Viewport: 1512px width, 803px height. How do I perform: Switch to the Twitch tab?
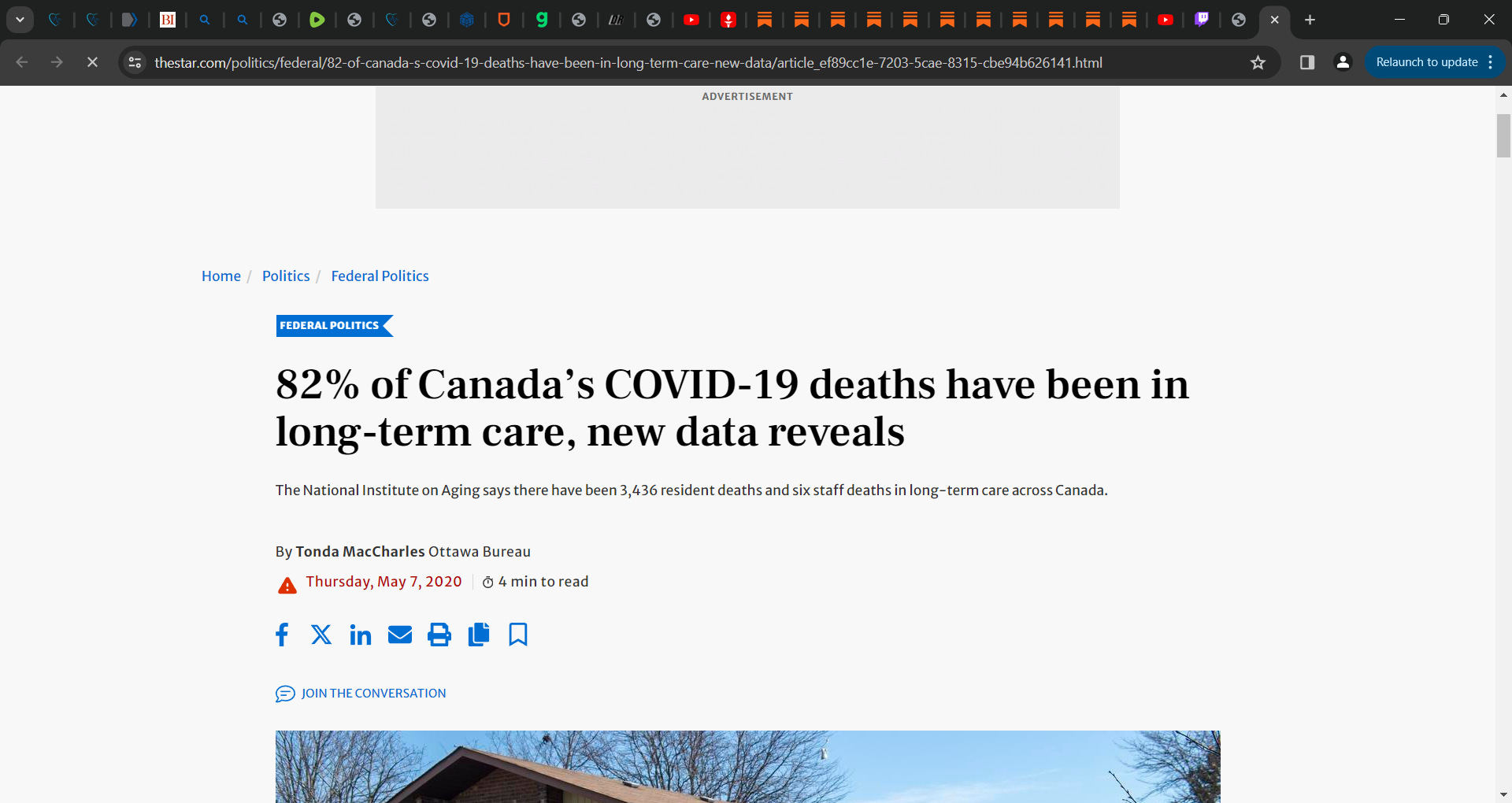pyautogui.click(x=1202, y=20)
